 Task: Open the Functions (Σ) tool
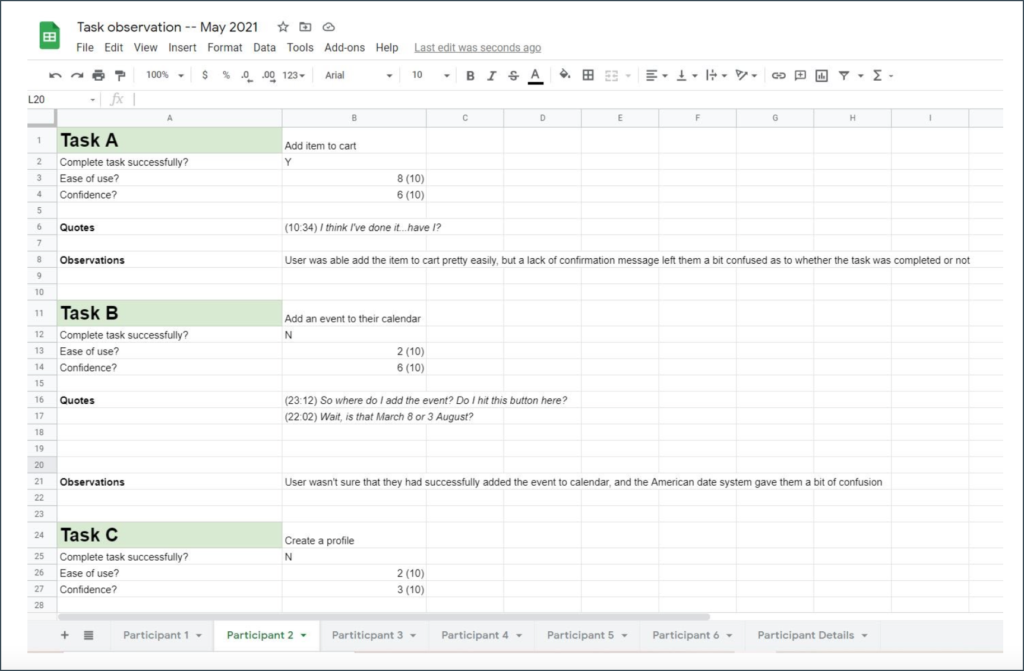878,75
